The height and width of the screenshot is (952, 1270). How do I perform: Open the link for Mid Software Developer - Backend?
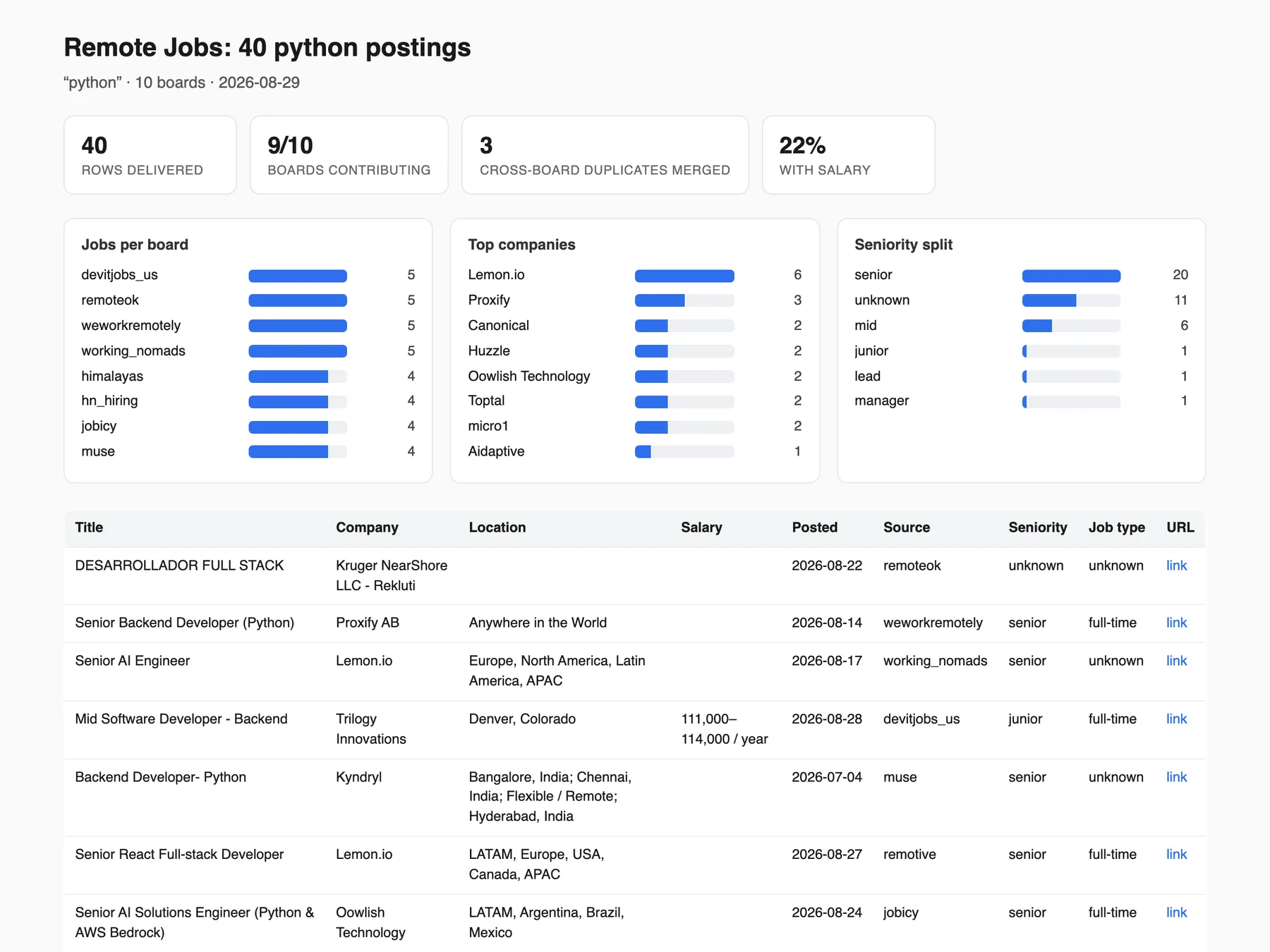[x=1176, y=719]
